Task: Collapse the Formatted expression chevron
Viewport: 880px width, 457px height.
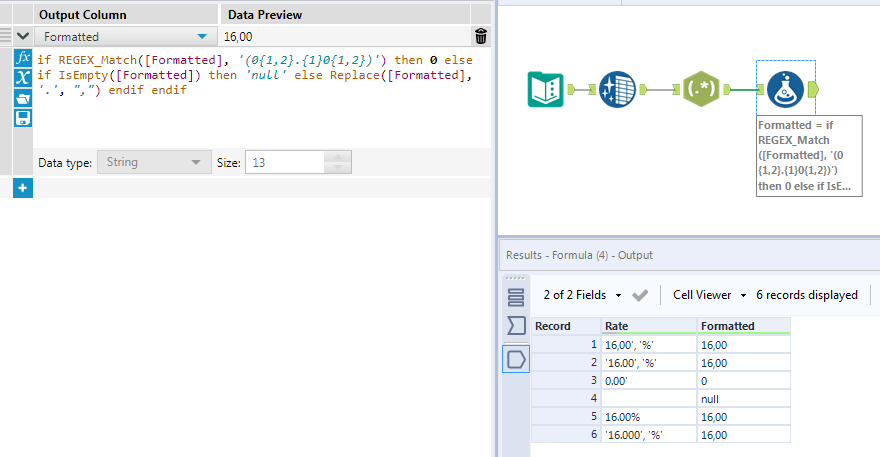Action: (x=23, y=37)
